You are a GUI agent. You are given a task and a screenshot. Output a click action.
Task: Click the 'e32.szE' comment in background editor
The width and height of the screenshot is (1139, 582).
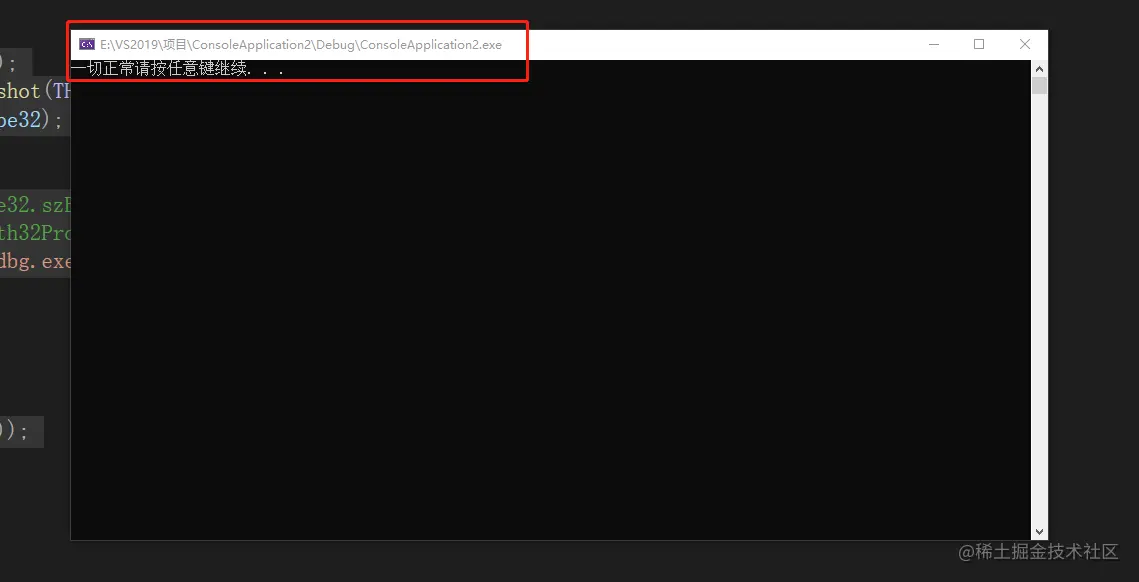pyautogui.click(x=35, y=206)
